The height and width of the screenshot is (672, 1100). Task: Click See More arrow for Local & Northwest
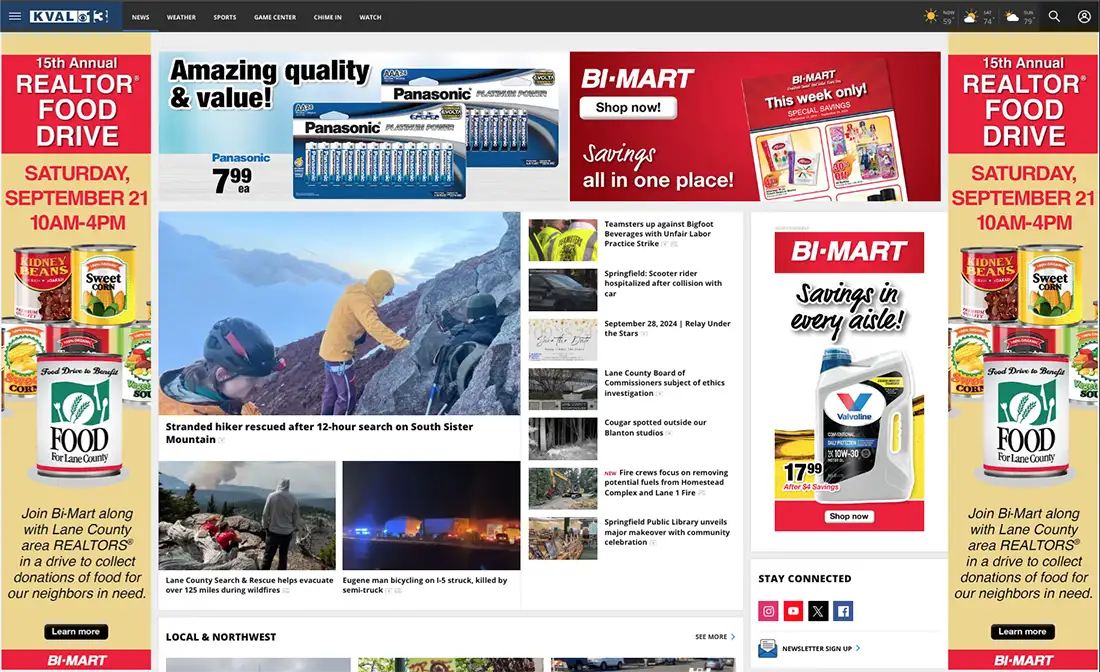(x=715, y=637)
